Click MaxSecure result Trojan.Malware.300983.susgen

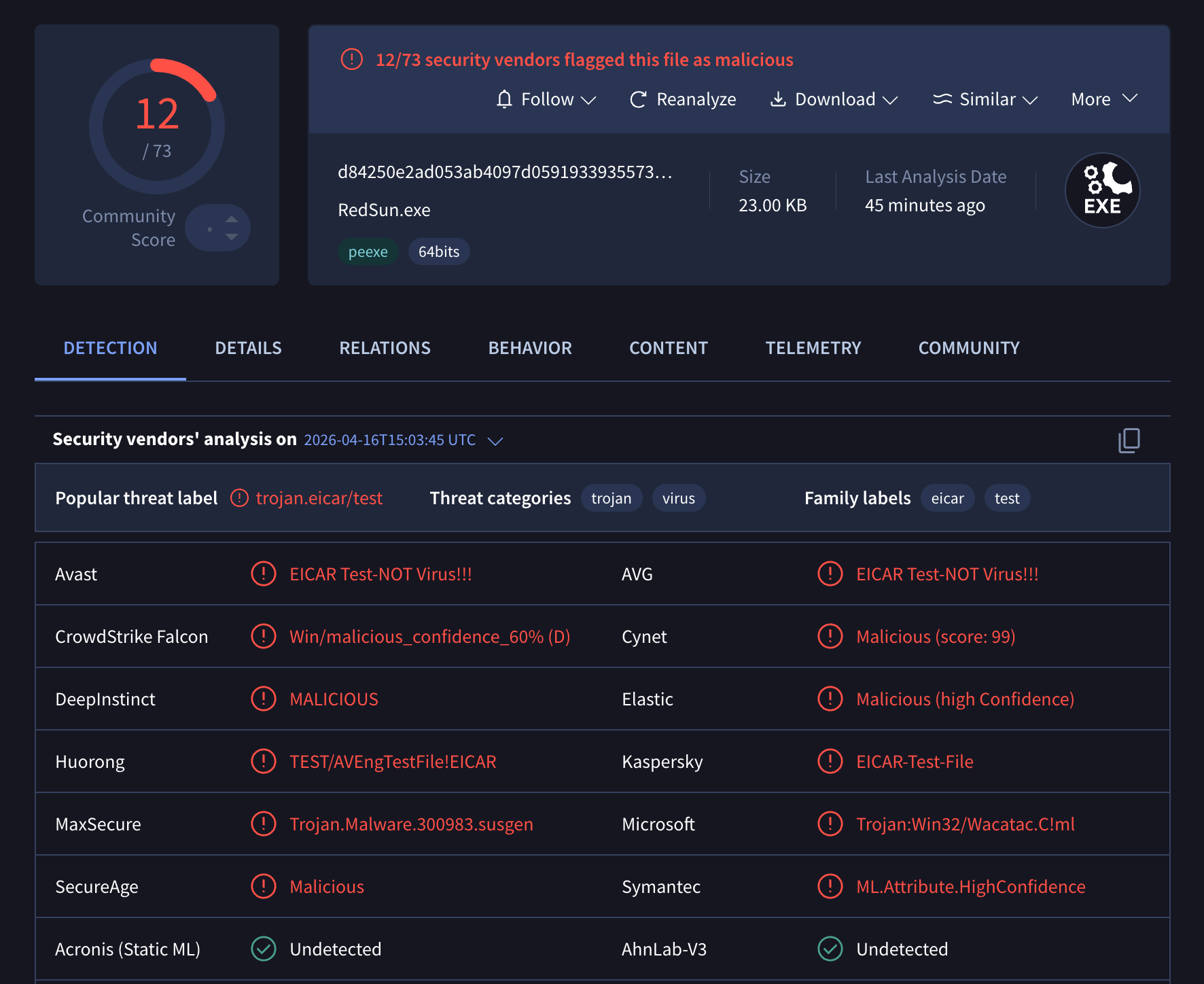coord(411,824)
